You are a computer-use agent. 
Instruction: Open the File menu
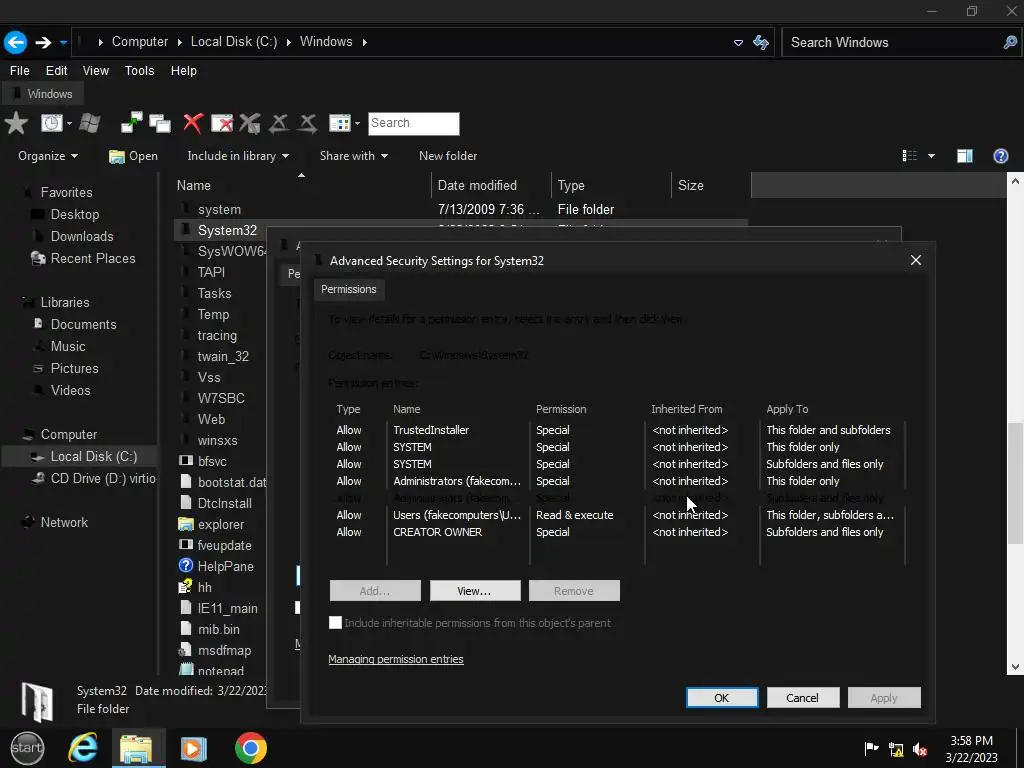20,71
